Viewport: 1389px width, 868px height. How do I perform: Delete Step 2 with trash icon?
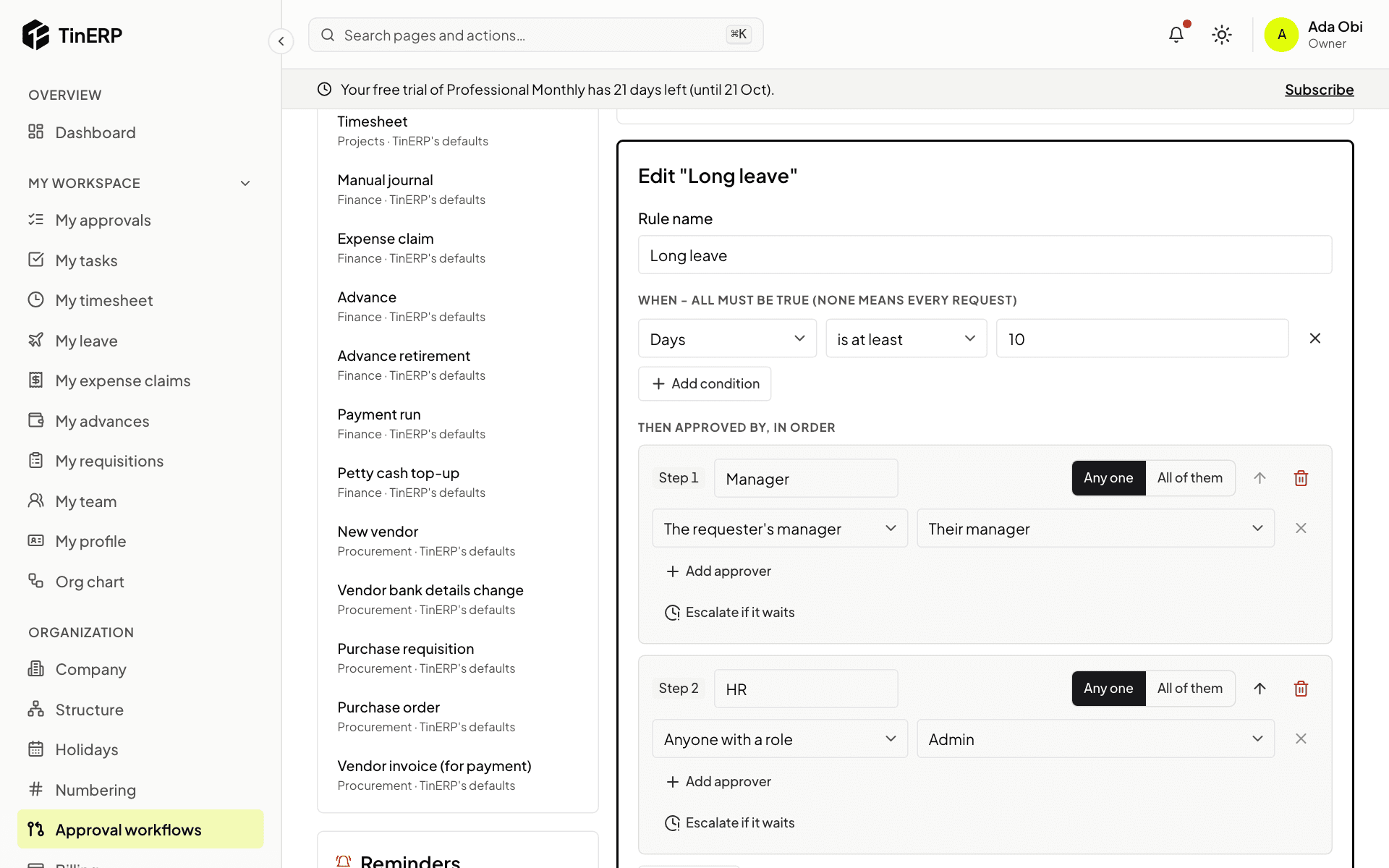point(1301,689)
